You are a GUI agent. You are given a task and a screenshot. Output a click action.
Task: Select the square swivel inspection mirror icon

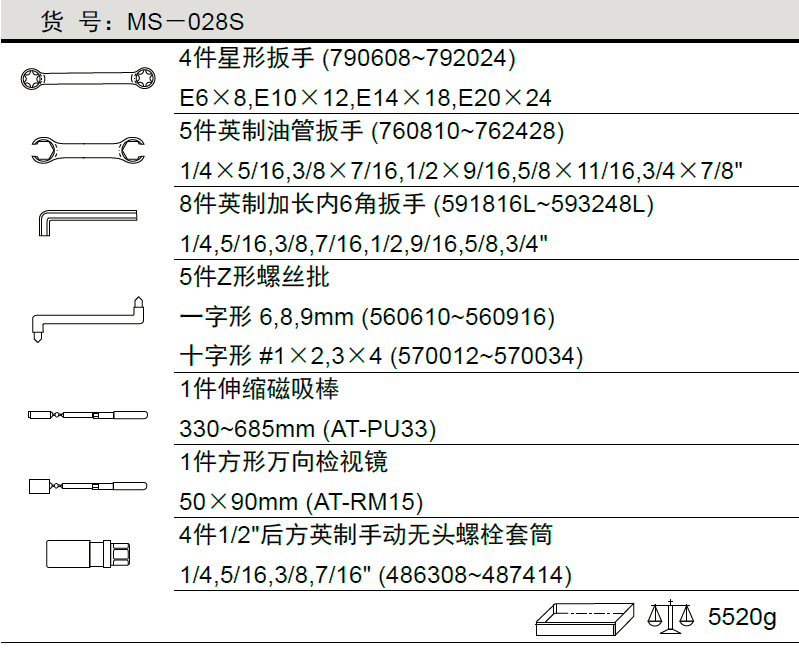click(x=87, y=486)
